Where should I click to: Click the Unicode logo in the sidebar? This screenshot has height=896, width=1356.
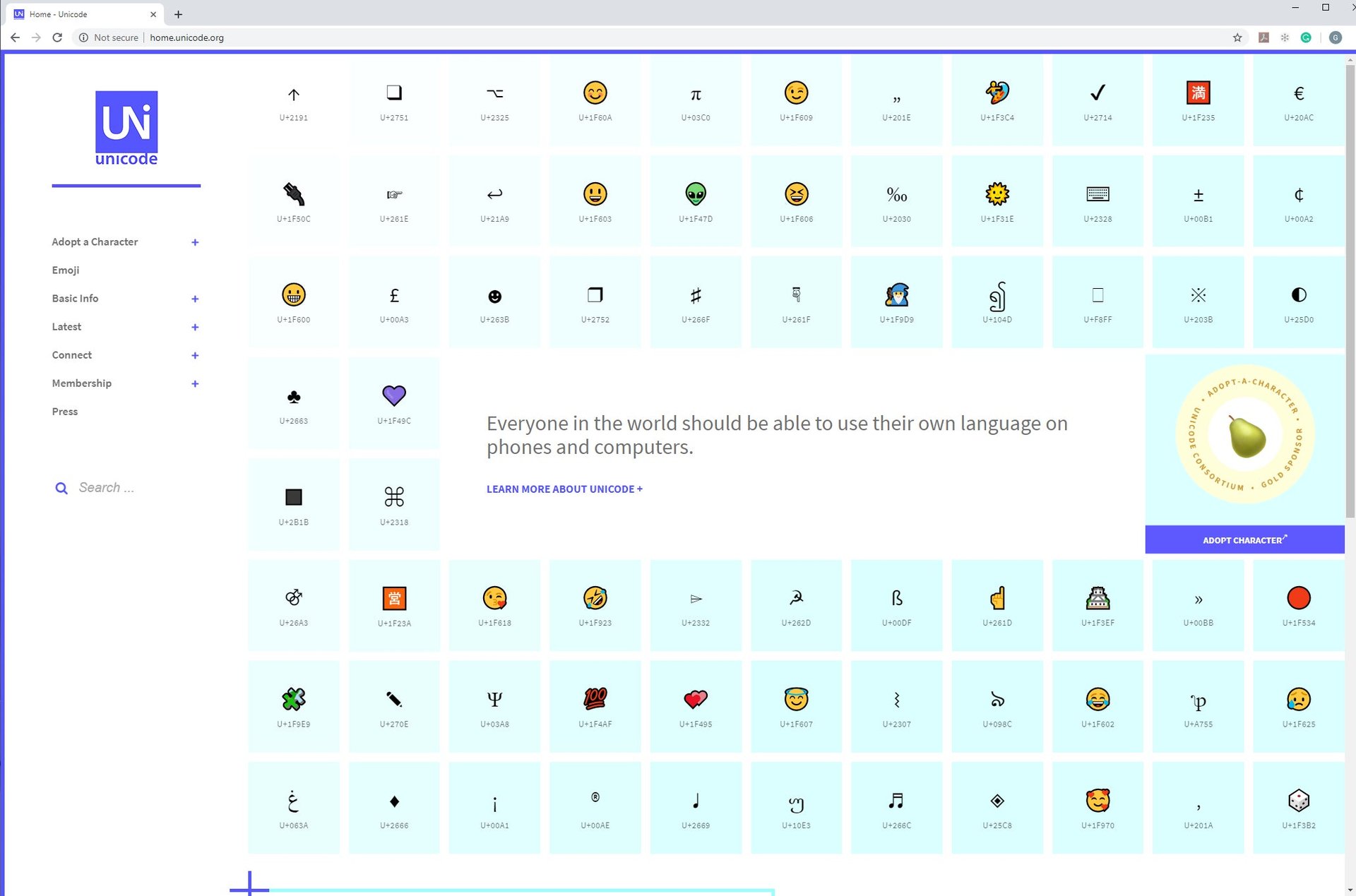[x=126, y=128]
